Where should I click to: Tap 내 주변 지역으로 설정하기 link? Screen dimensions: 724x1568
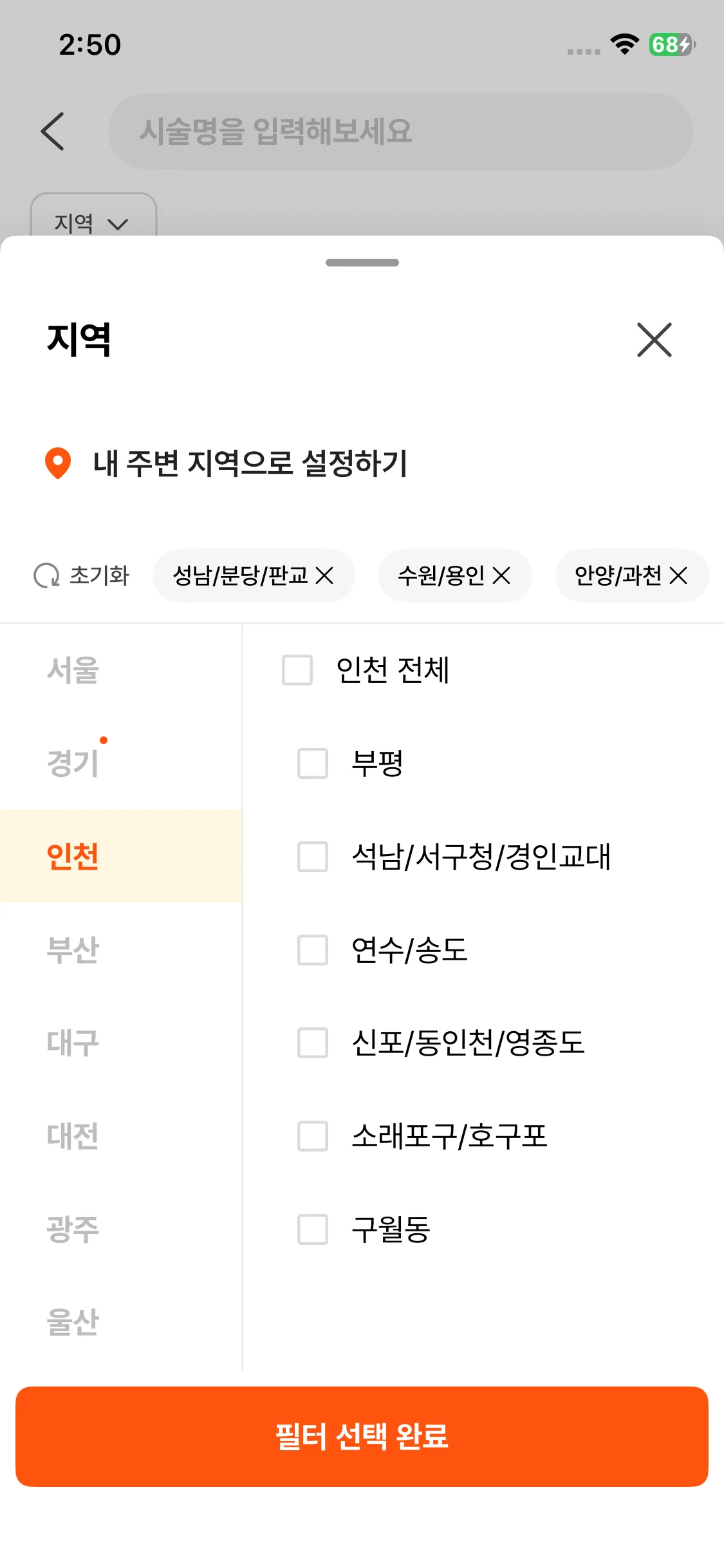tap(250, 463)
